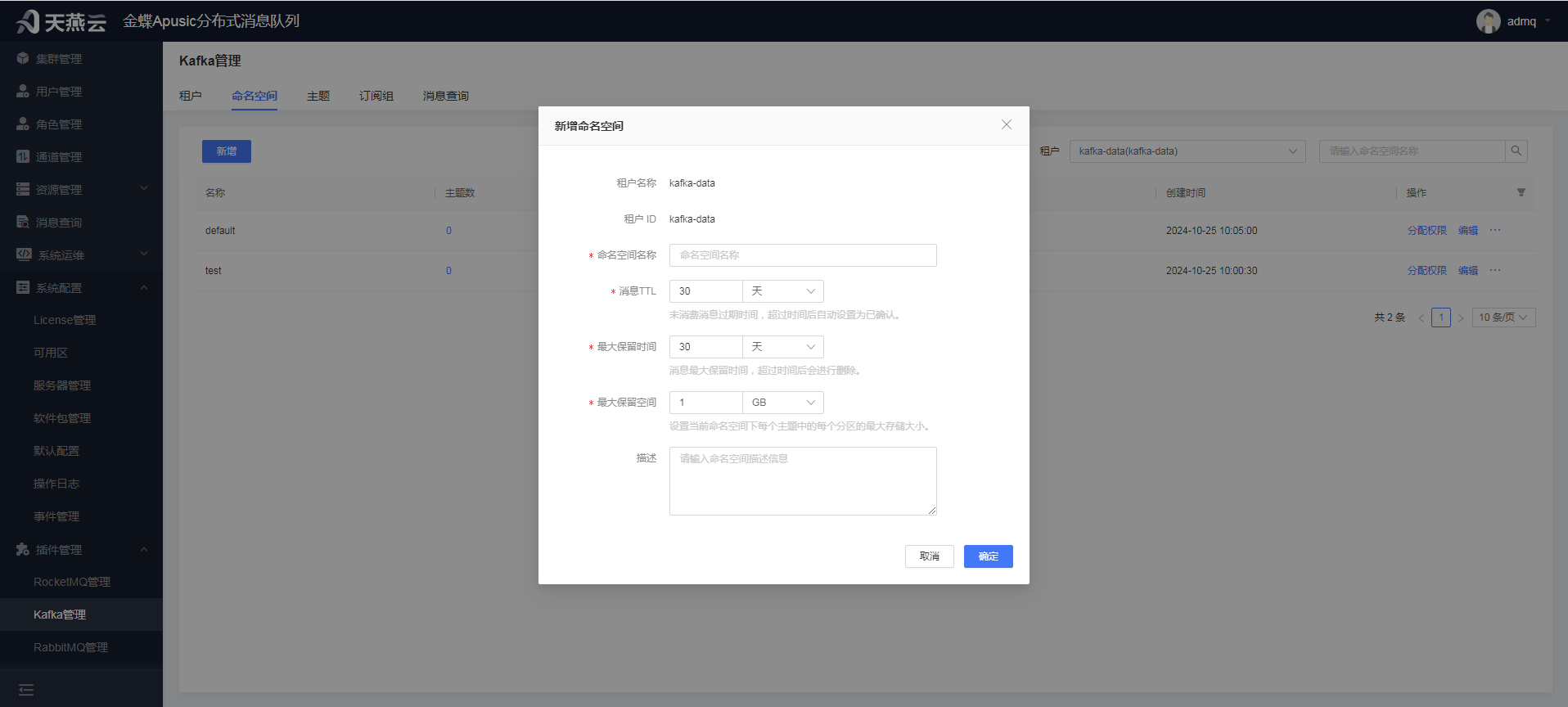
Task: Open the 消息TTL unit dropdown
Action: pos(783,291)
